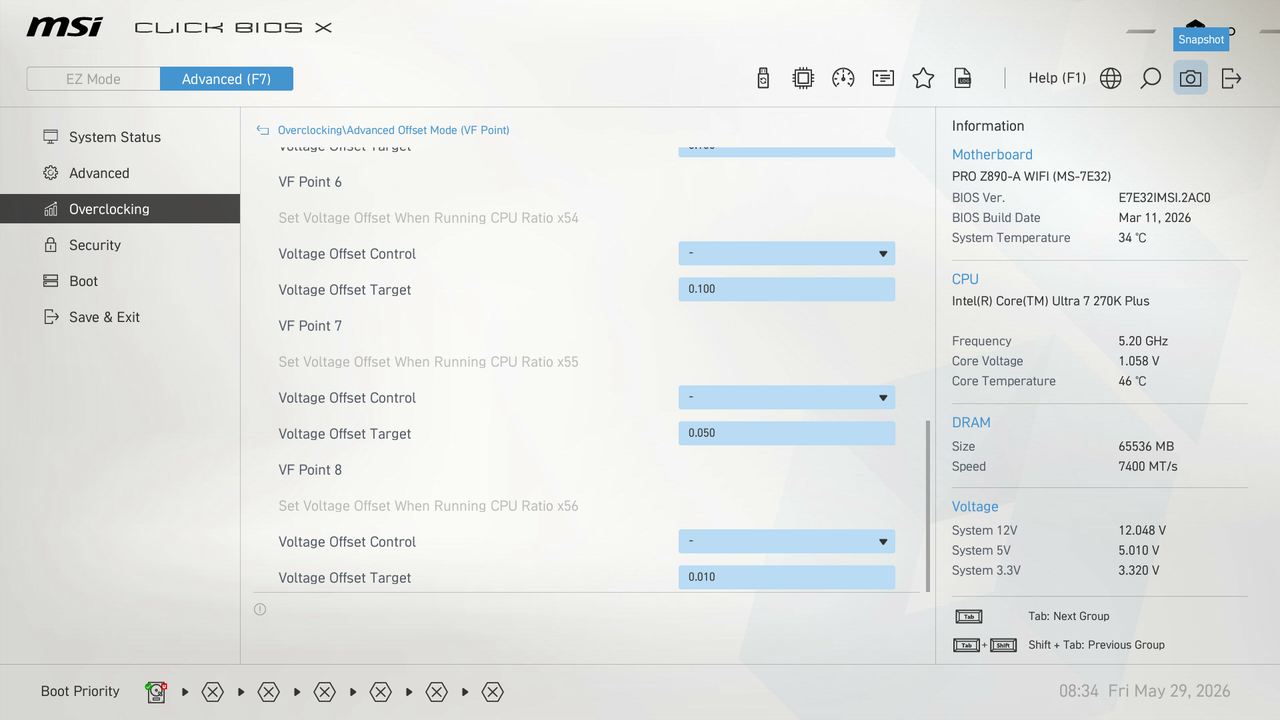The image size is (1280, 720).
Task: Click the System 3.3V value 3.320 V
Action: pyautogui.click(x=1139, y=571)
